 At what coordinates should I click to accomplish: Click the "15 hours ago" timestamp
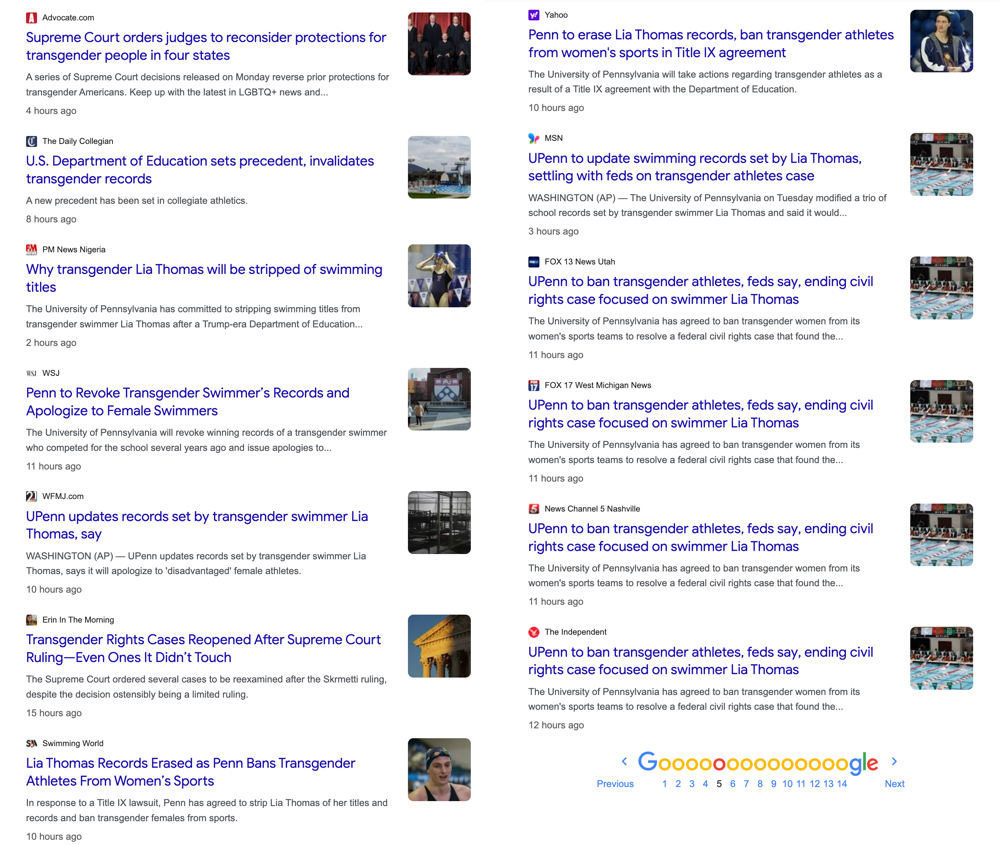click(54, 713)
